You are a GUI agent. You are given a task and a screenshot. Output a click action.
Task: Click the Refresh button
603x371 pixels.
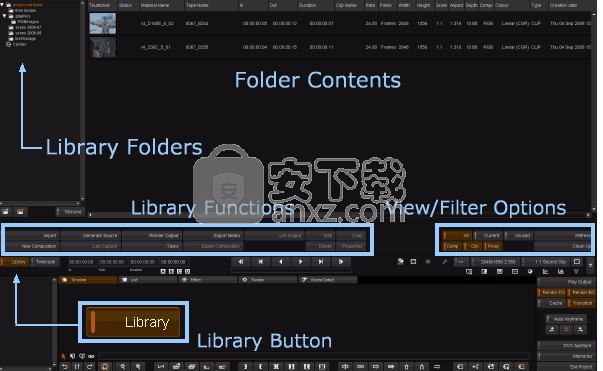point(564,235)
